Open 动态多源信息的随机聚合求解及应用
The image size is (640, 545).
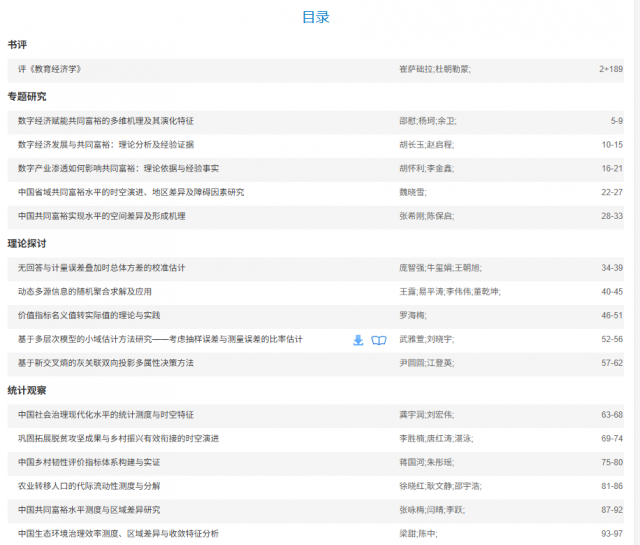[x=85, y=292]
